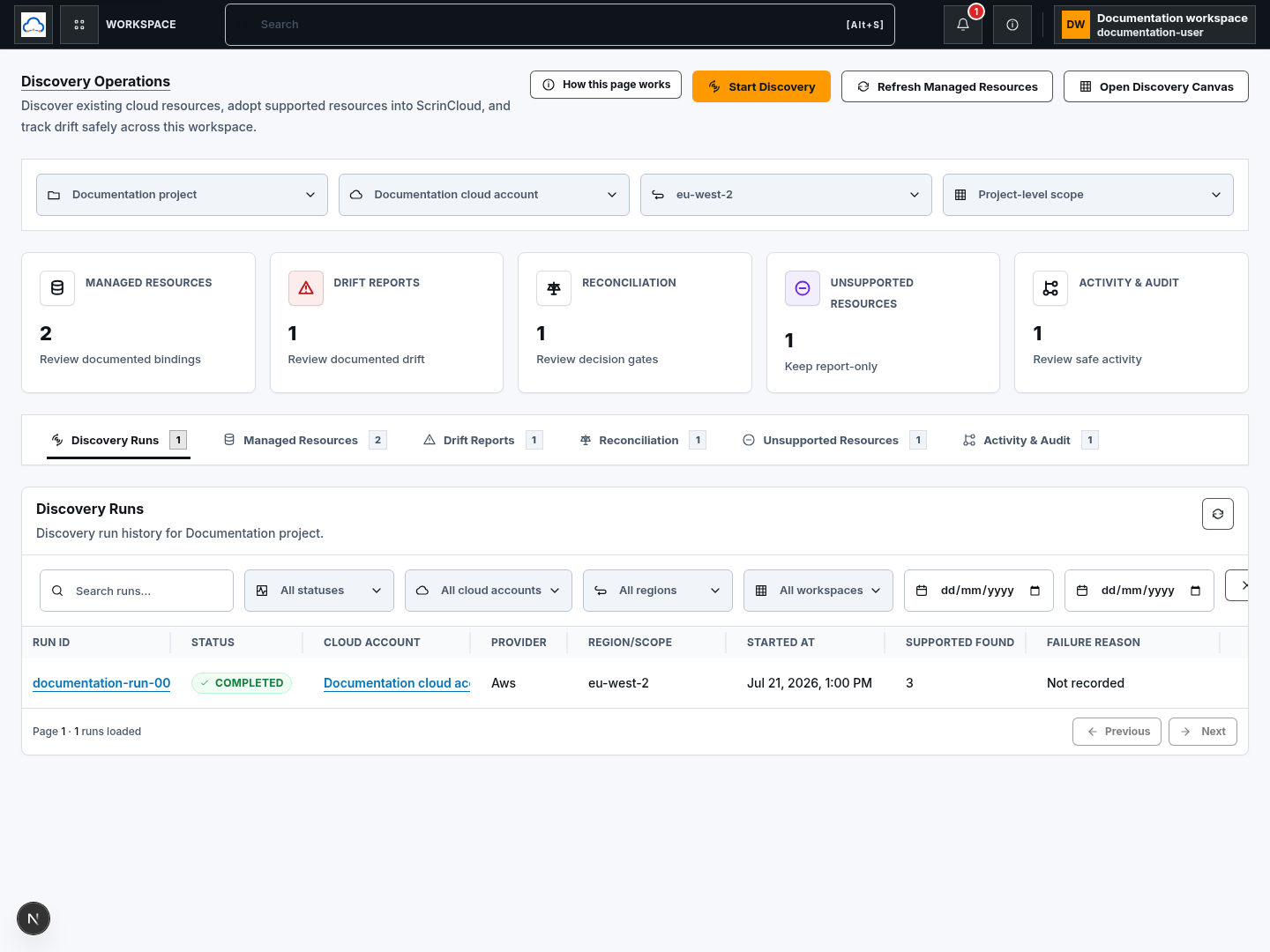Click the info circle icon in header
Image resolution: width=1270 pixels, height=952 pixels.
tap(1012, 25)
